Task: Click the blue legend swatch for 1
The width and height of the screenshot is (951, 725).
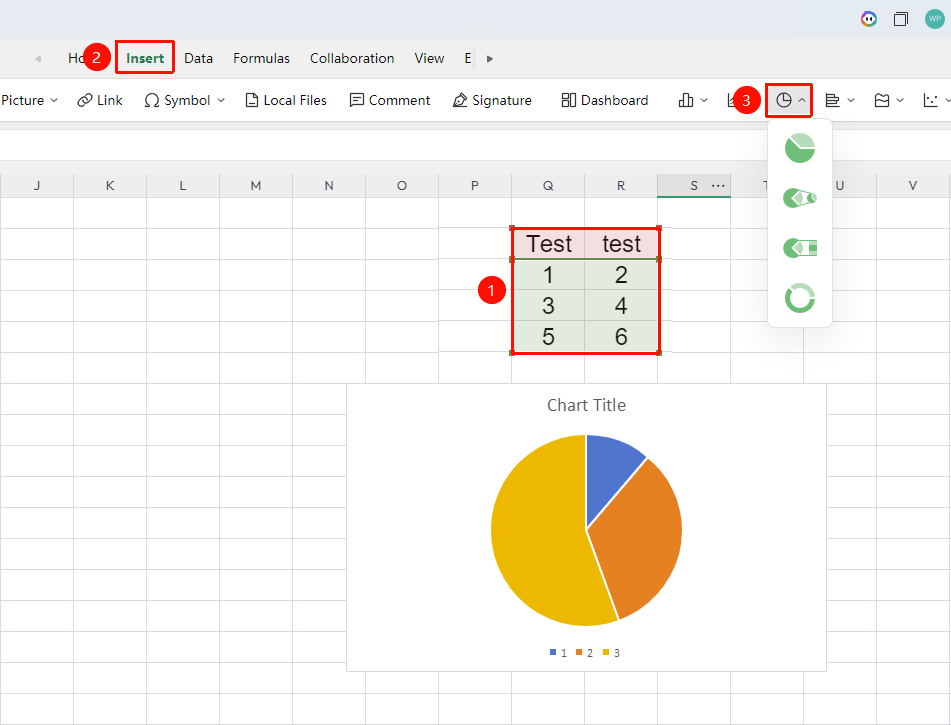Action: pyautogui.click(x=553, y=652)
